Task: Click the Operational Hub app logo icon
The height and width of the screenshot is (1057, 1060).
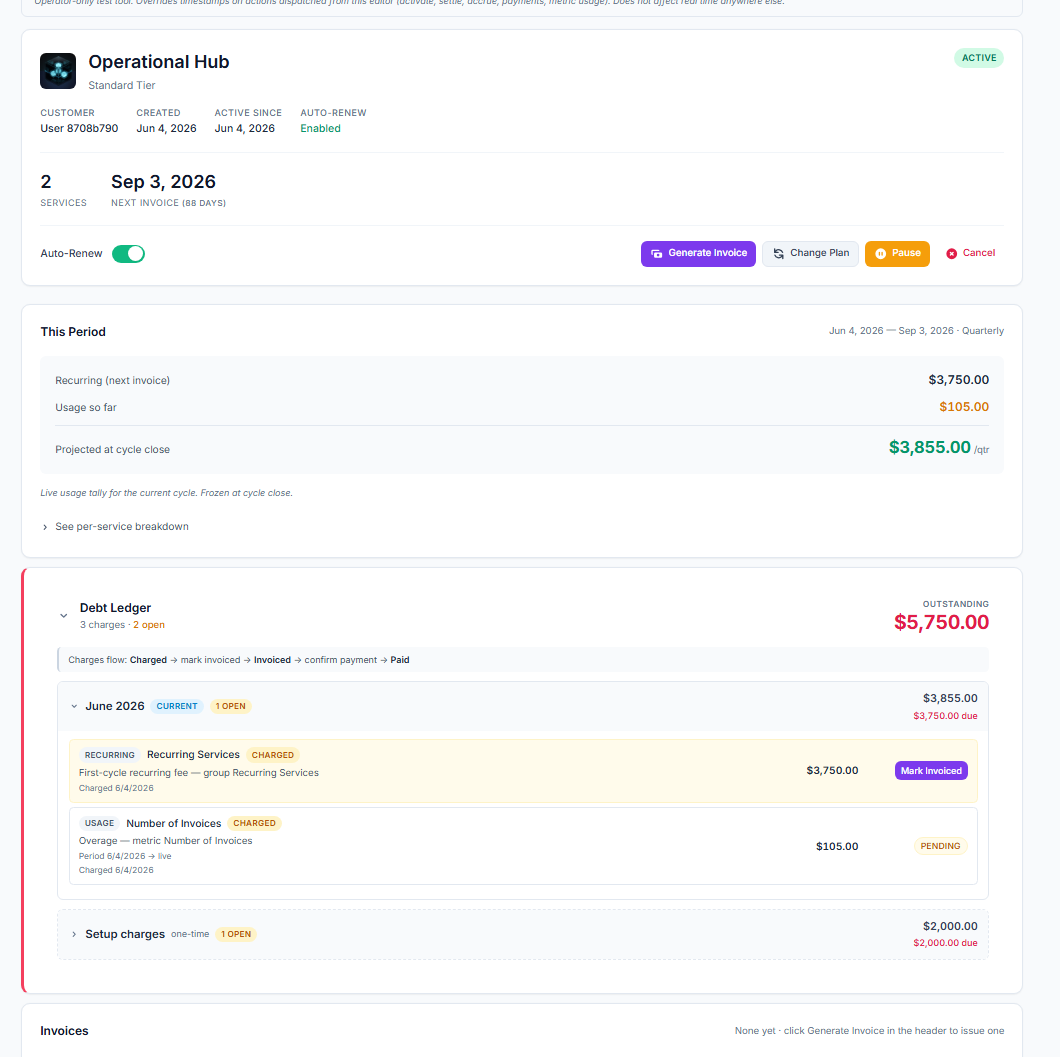Action: point(57,71)
